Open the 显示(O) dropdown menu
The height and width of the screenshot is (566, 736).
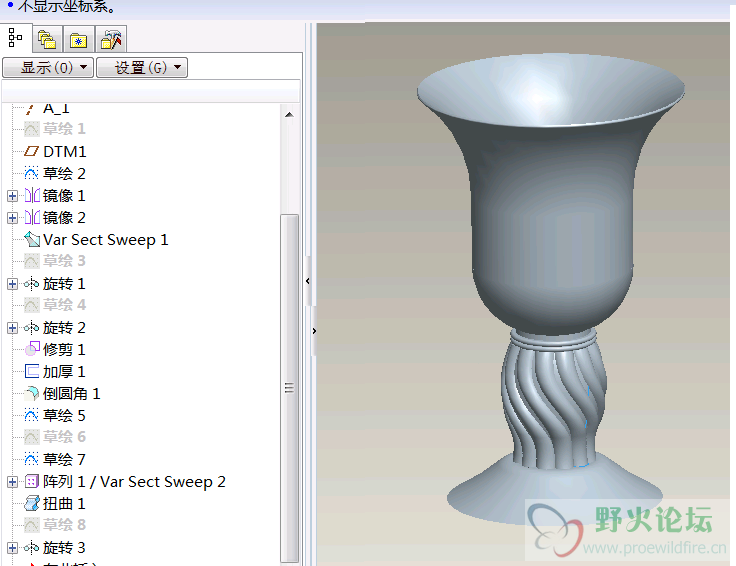coord(48,68)
